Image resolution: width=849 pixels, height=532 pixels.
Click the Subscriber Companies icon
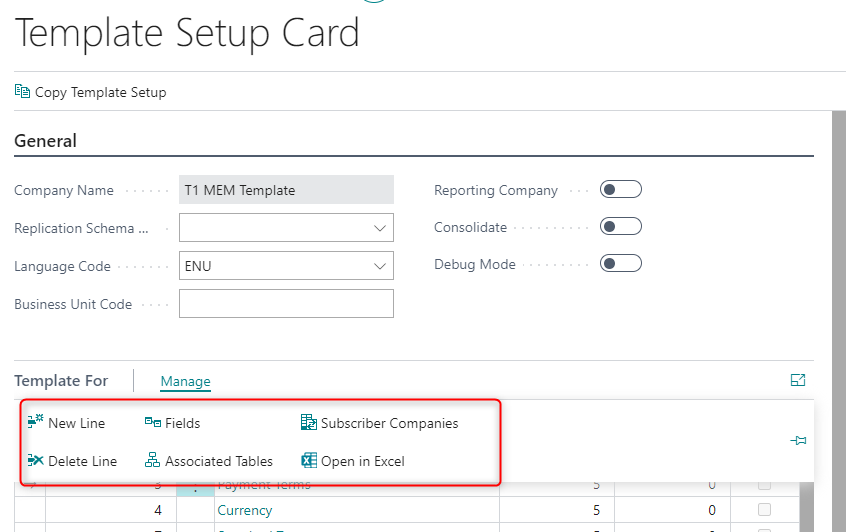click(x=309, y=422)
